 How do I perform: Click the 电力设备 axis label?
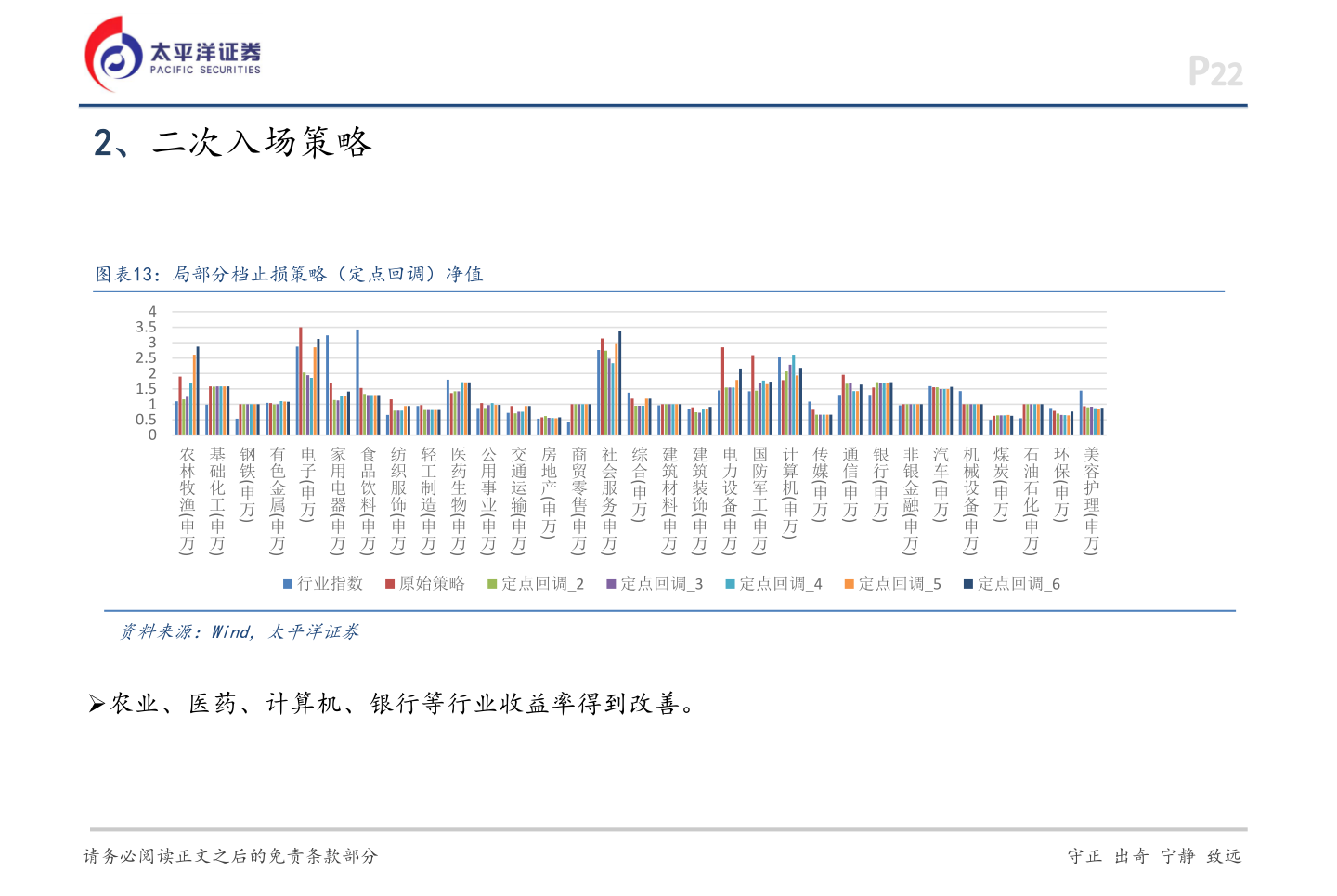[731, 500]
